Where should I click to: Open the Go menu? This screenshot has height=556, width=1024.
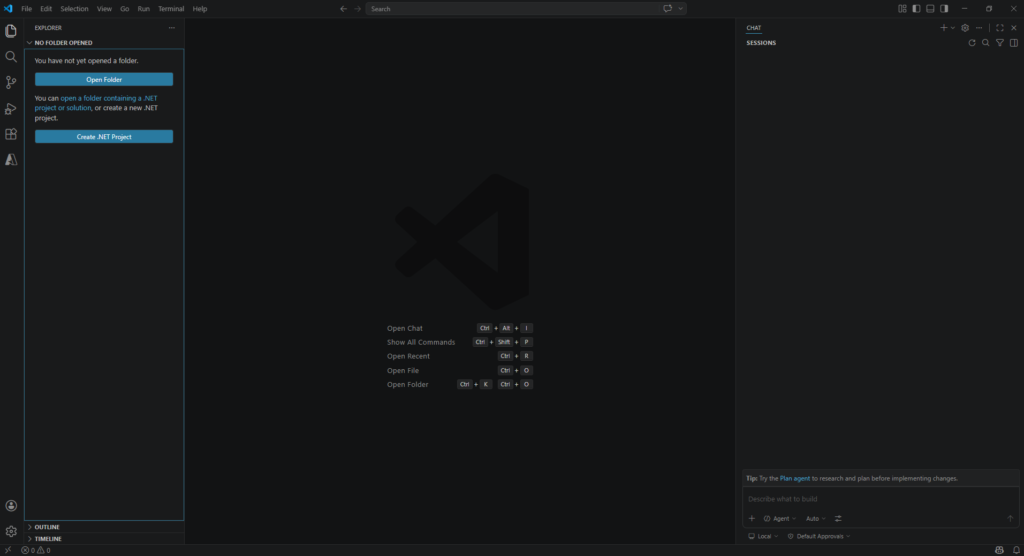coord(124,9)
